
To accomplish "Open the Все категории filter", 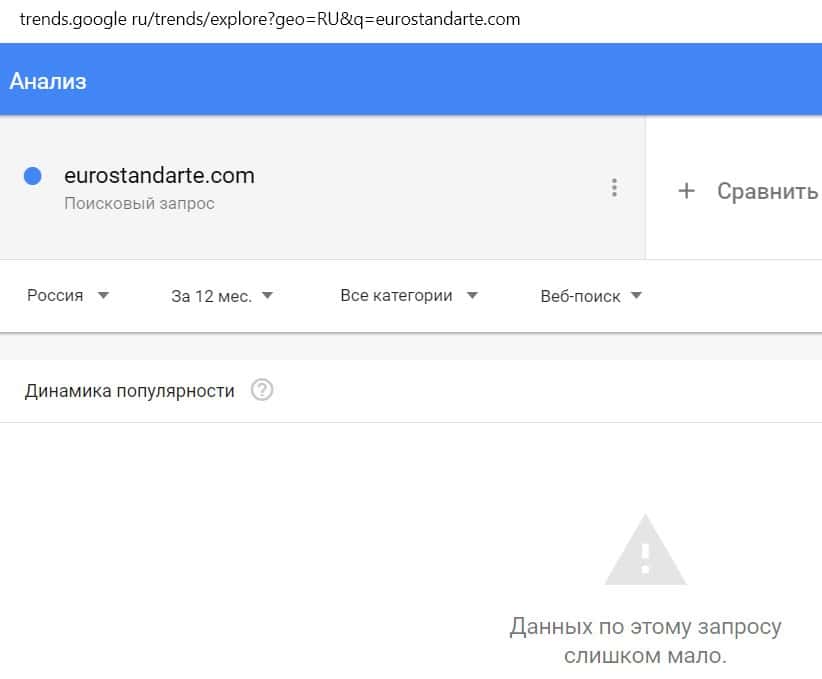I will (x=396, y=296).
